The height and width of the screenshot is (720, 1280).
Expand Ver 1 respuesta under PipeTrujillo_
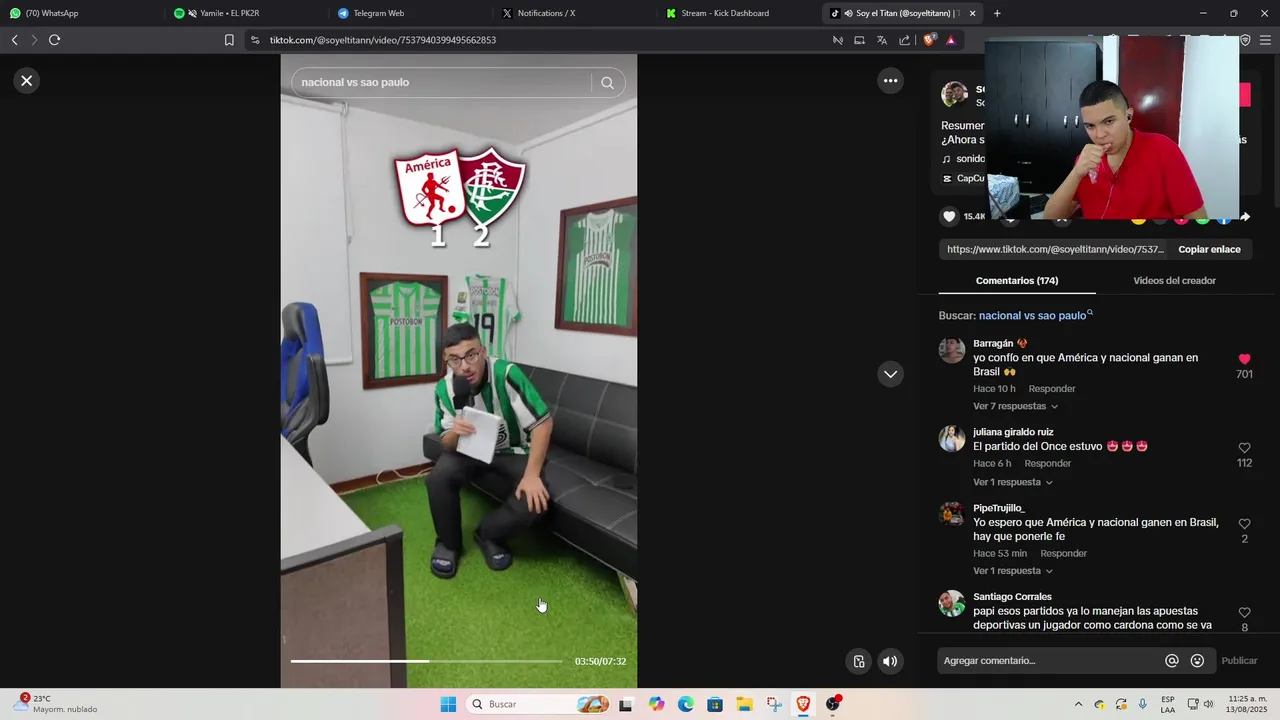(x=1012, y=571)
